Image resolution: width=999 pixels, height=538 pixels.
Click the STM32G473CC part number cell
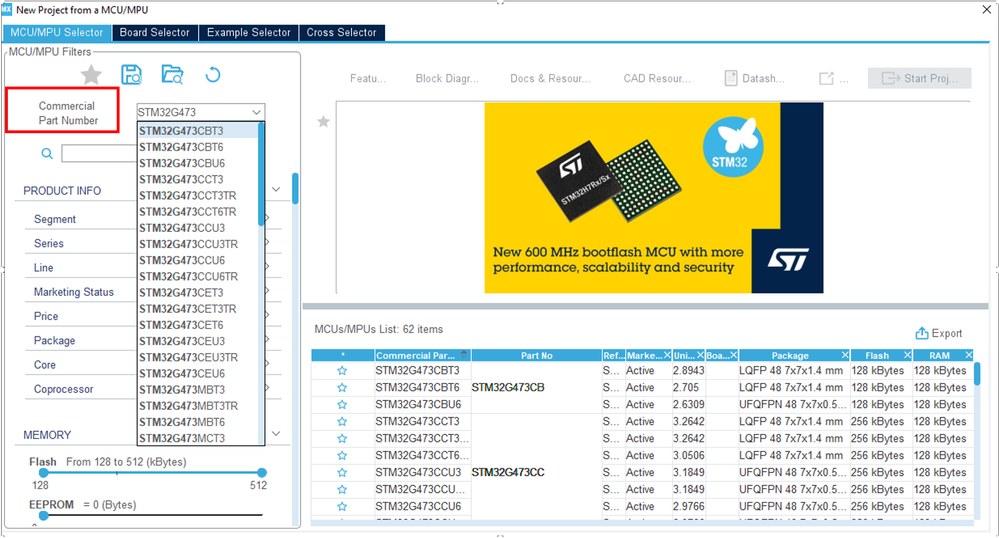508,472
